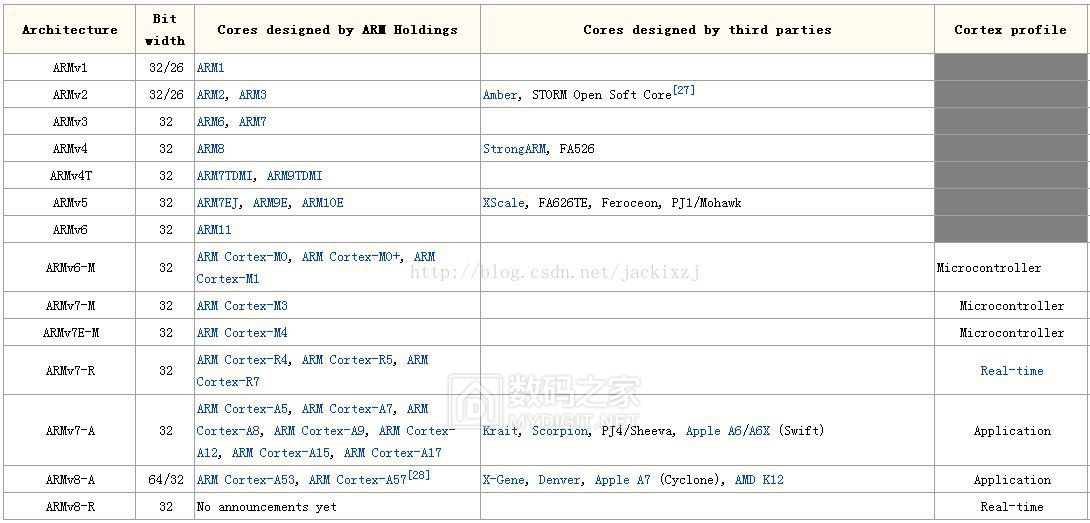Follow the ARM Cortex-A53 link

click(245, 480)
